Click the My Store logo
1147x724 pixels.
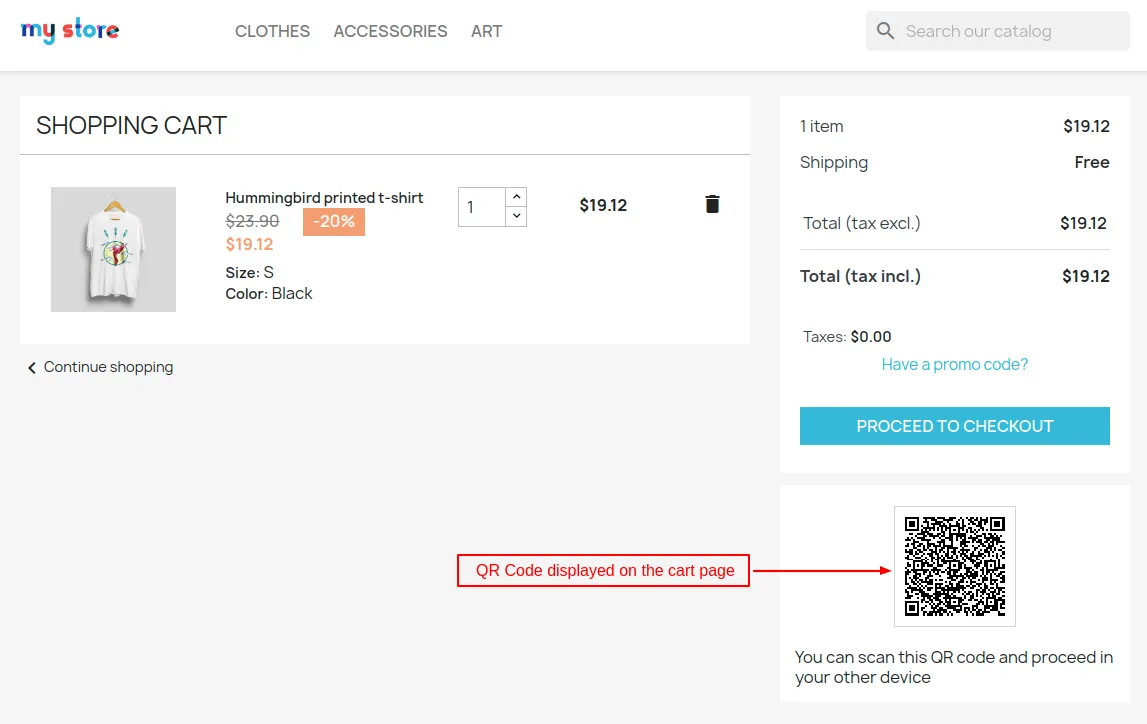coord(69,30)
